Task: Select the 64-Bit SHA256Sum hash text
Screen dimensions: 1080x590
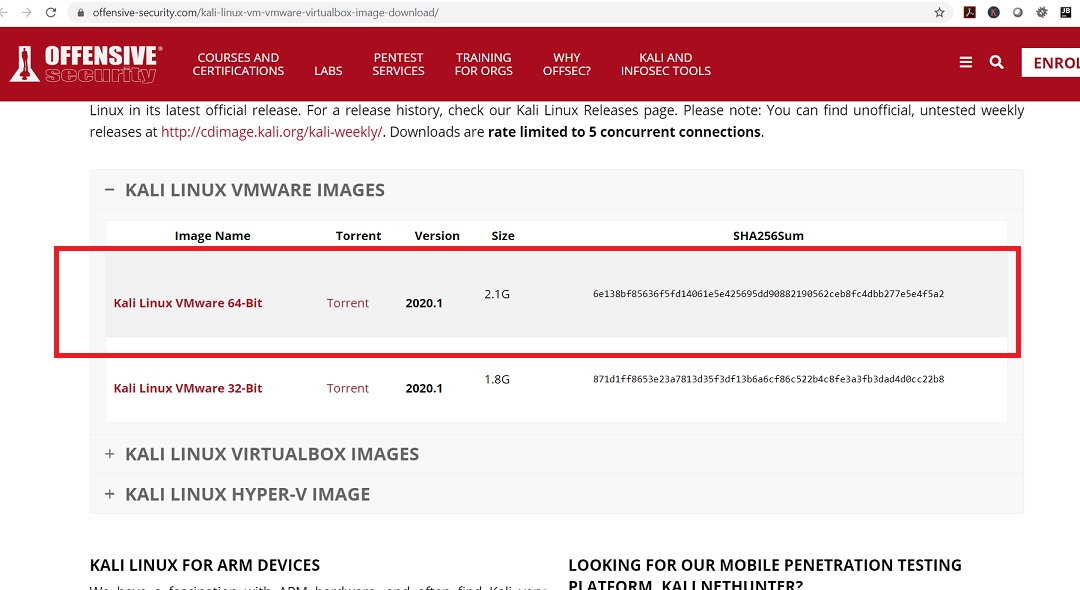Action: 769,294
